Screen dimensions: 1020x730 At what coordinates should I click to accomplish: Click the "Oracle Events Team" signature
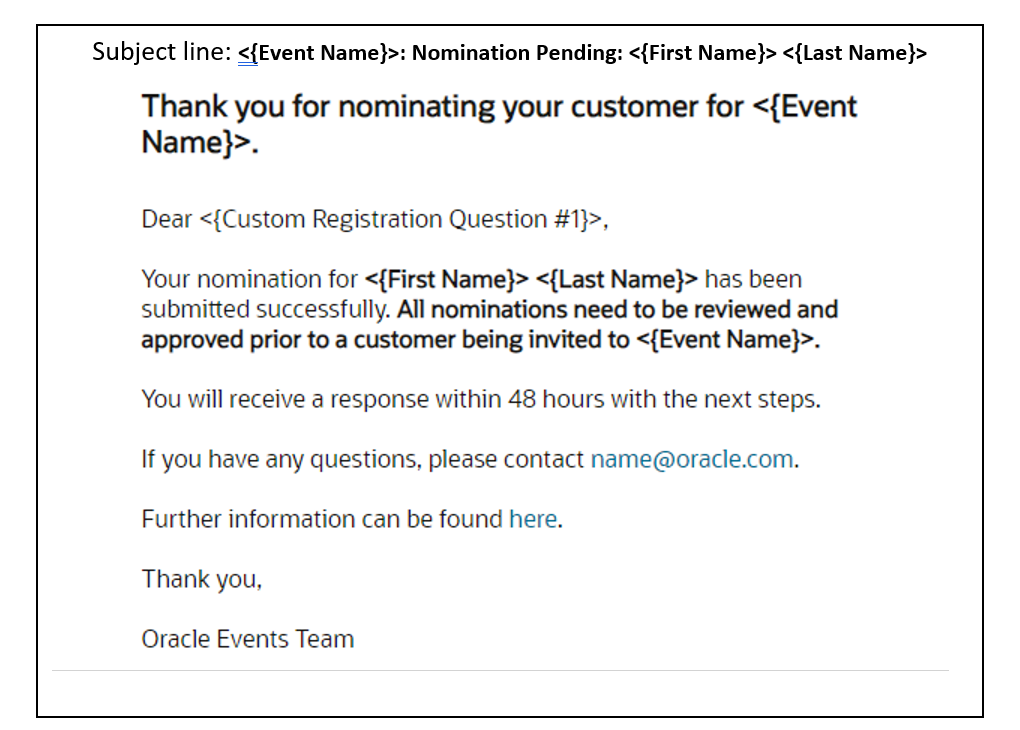point(247,639)
